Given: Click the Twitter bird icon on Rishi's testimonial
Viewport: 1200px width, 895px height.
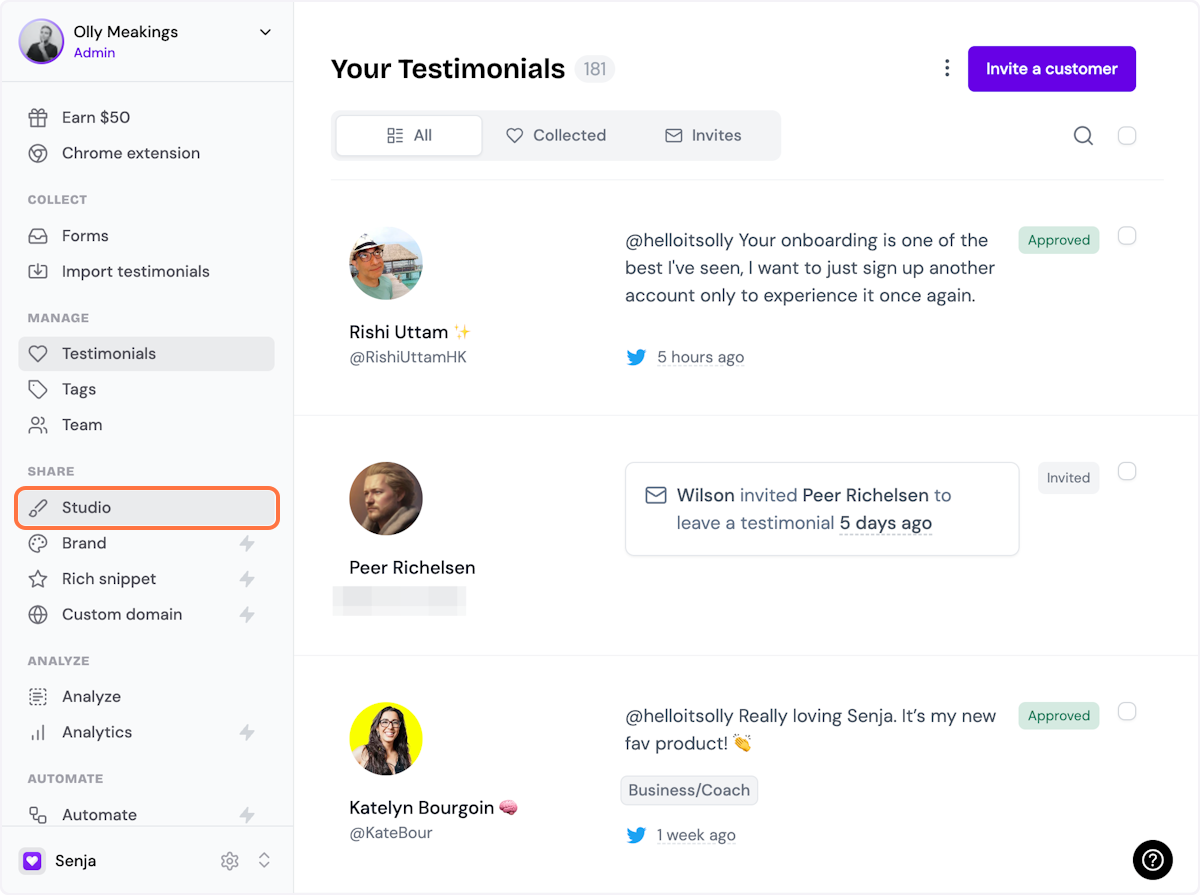Looking at the screenshot, I should pyautogui.click(x=636, y=357).
